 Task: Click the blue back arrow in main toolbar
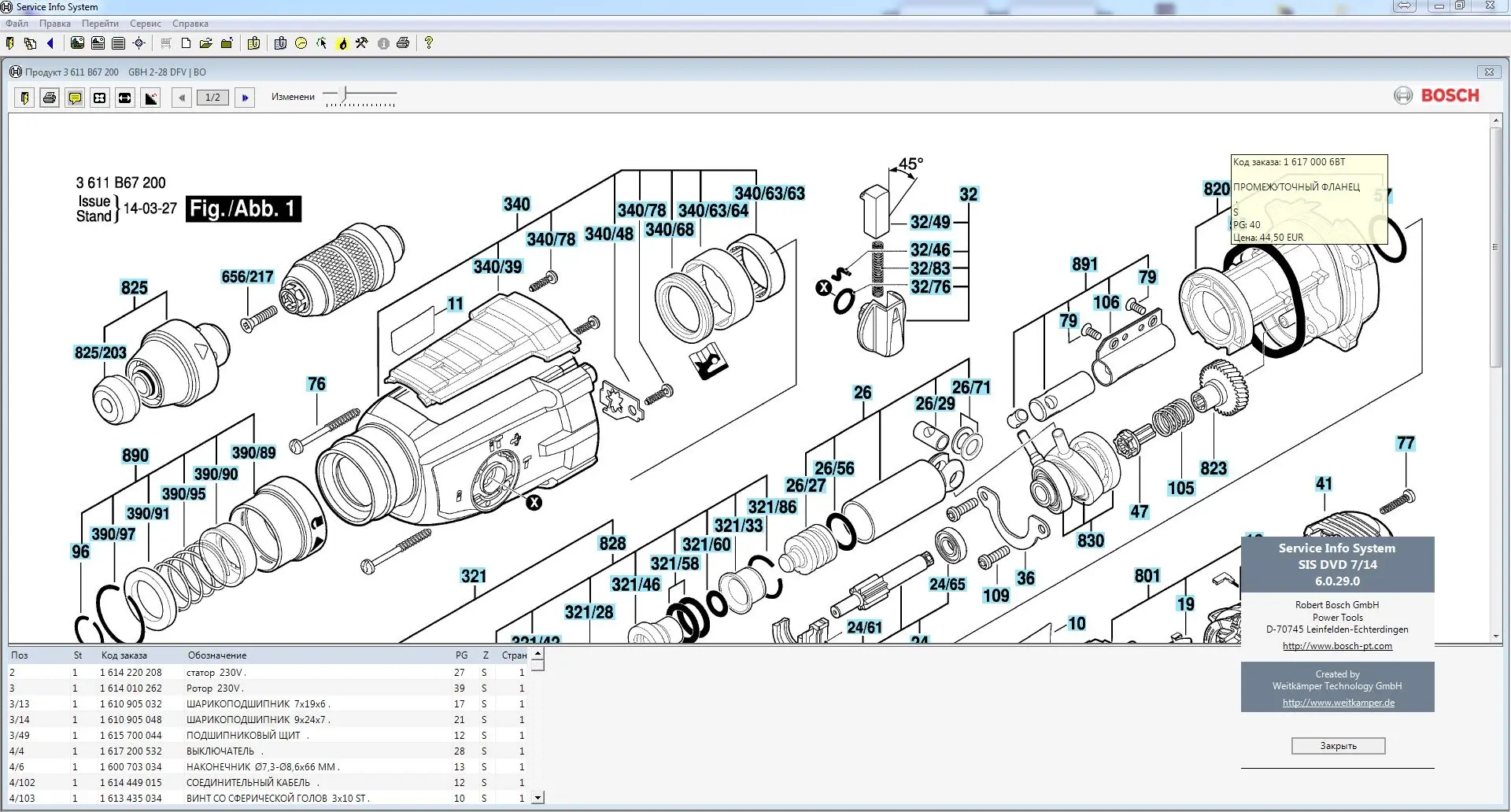pos(50,43)
